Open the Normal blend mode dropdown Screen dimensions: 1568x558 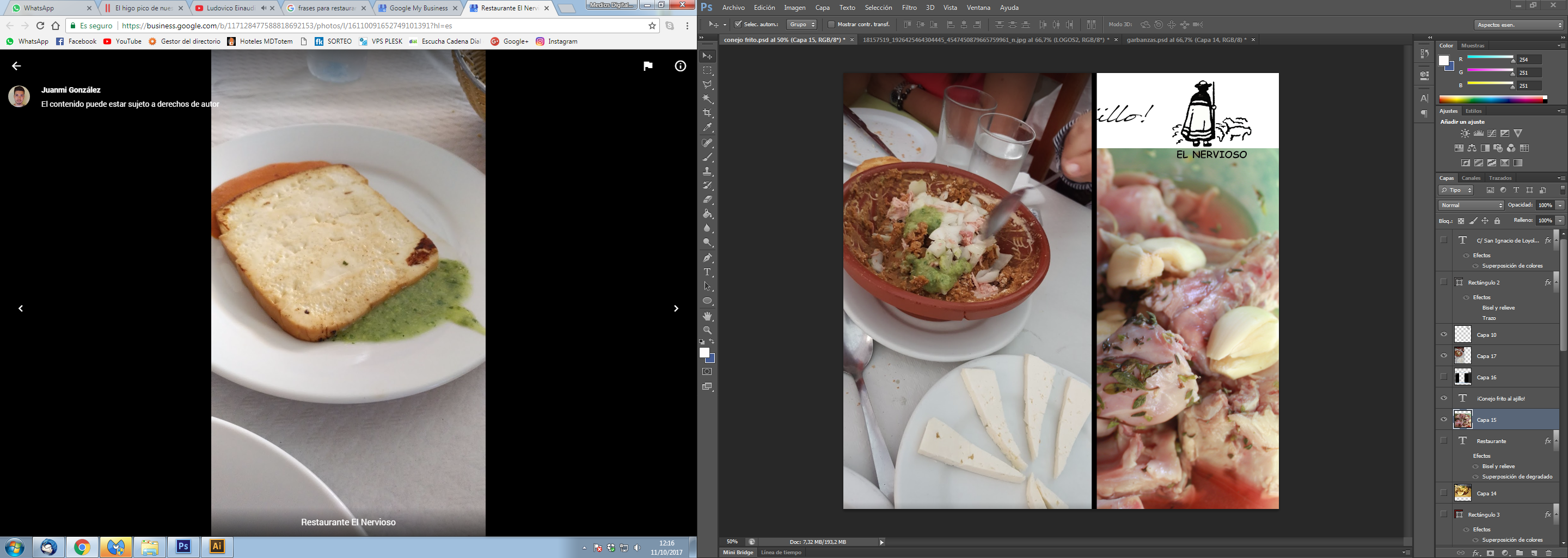pyautogui.click(x=1471, y=205)
